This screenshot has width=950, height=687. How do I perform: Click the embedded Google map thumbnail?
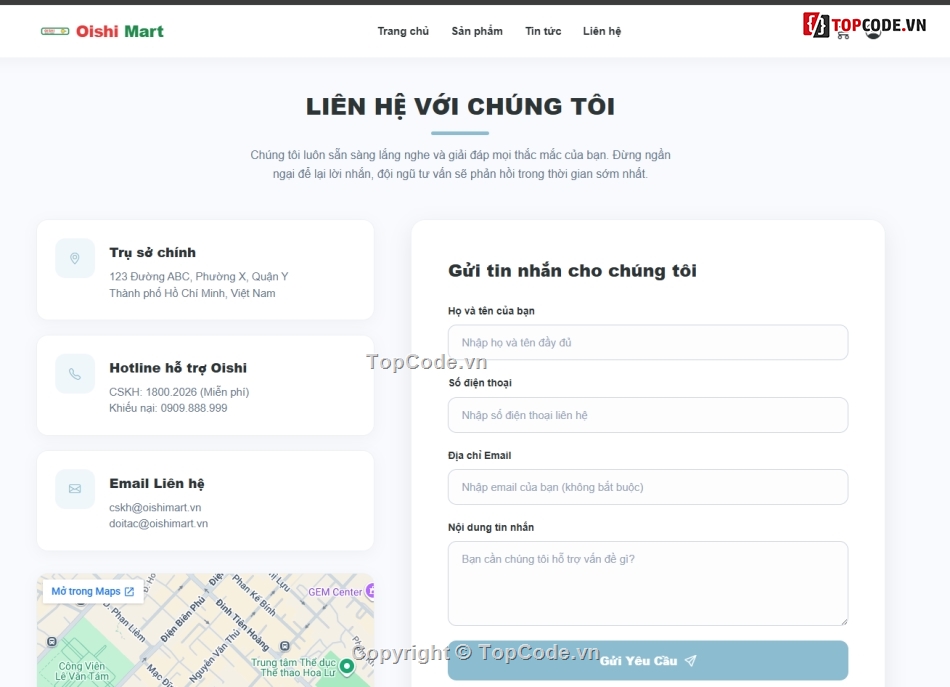(205, 631)
